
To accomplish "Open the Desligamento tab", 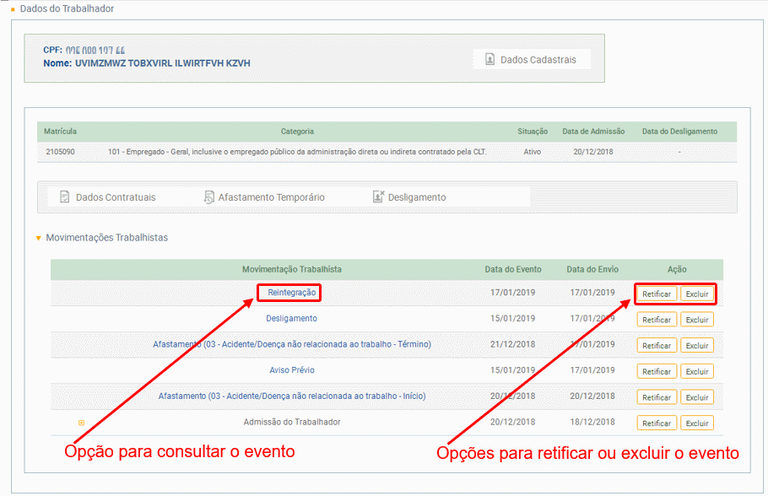I will (409, 197).
